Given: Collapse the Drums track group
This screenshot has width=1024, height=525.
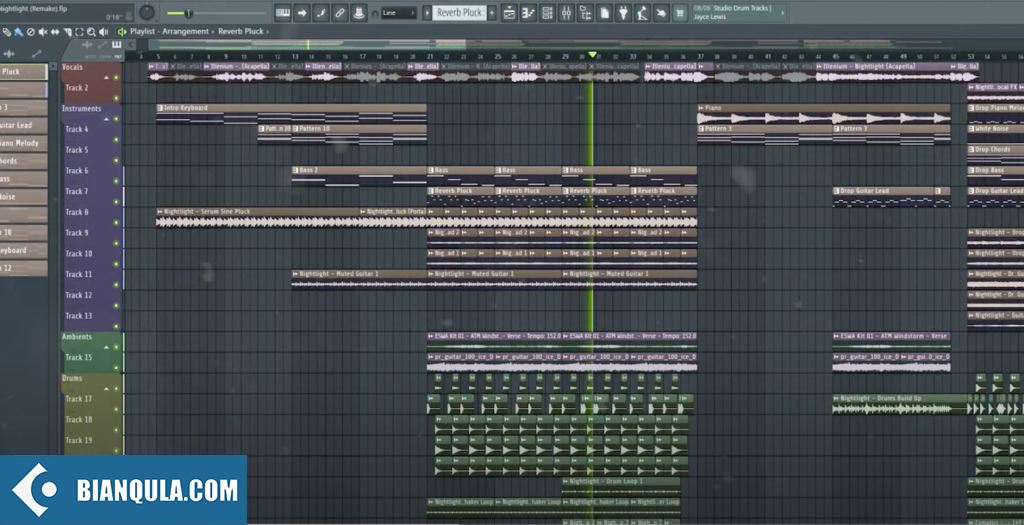Looking at the screenshot, I should tap(106, 389).
